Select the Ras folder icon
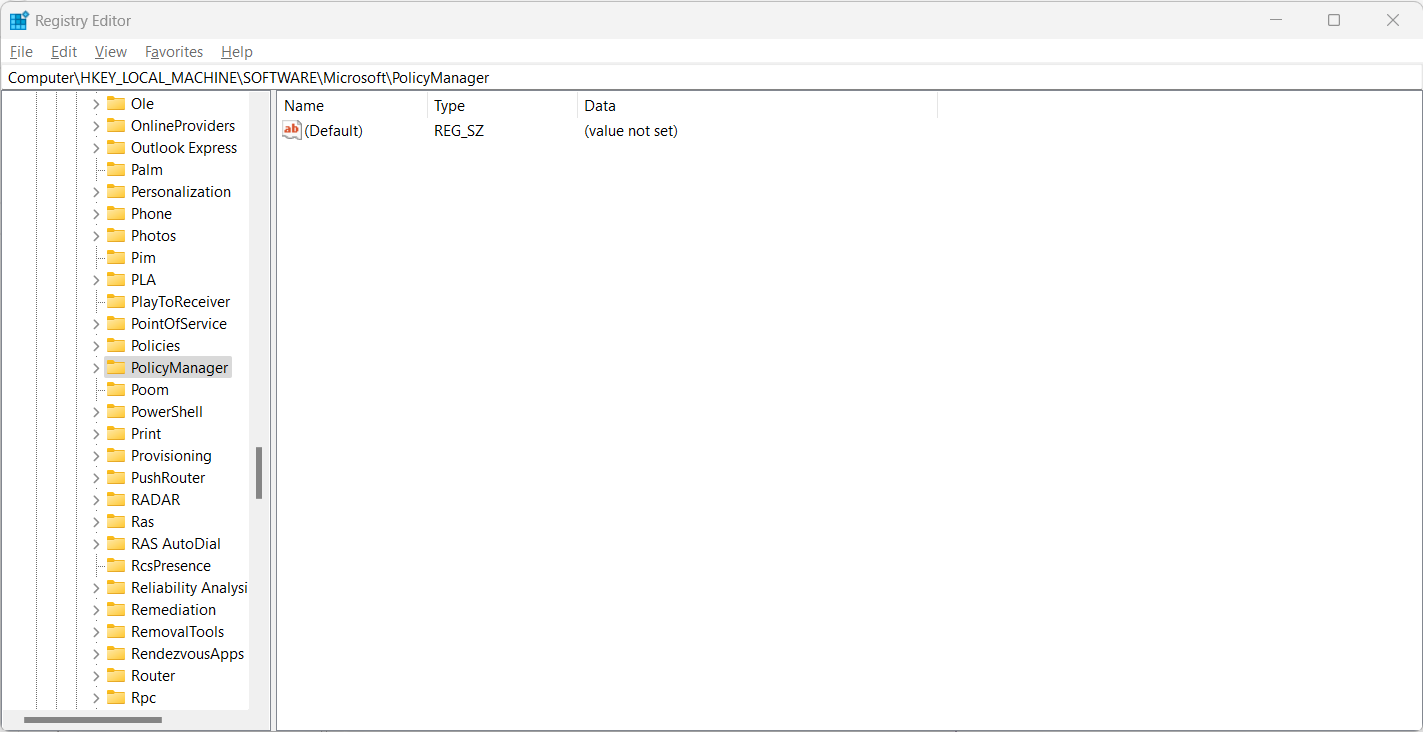Image resolution: width=1423 pixels, height=732 pixels. click(116, 522)
